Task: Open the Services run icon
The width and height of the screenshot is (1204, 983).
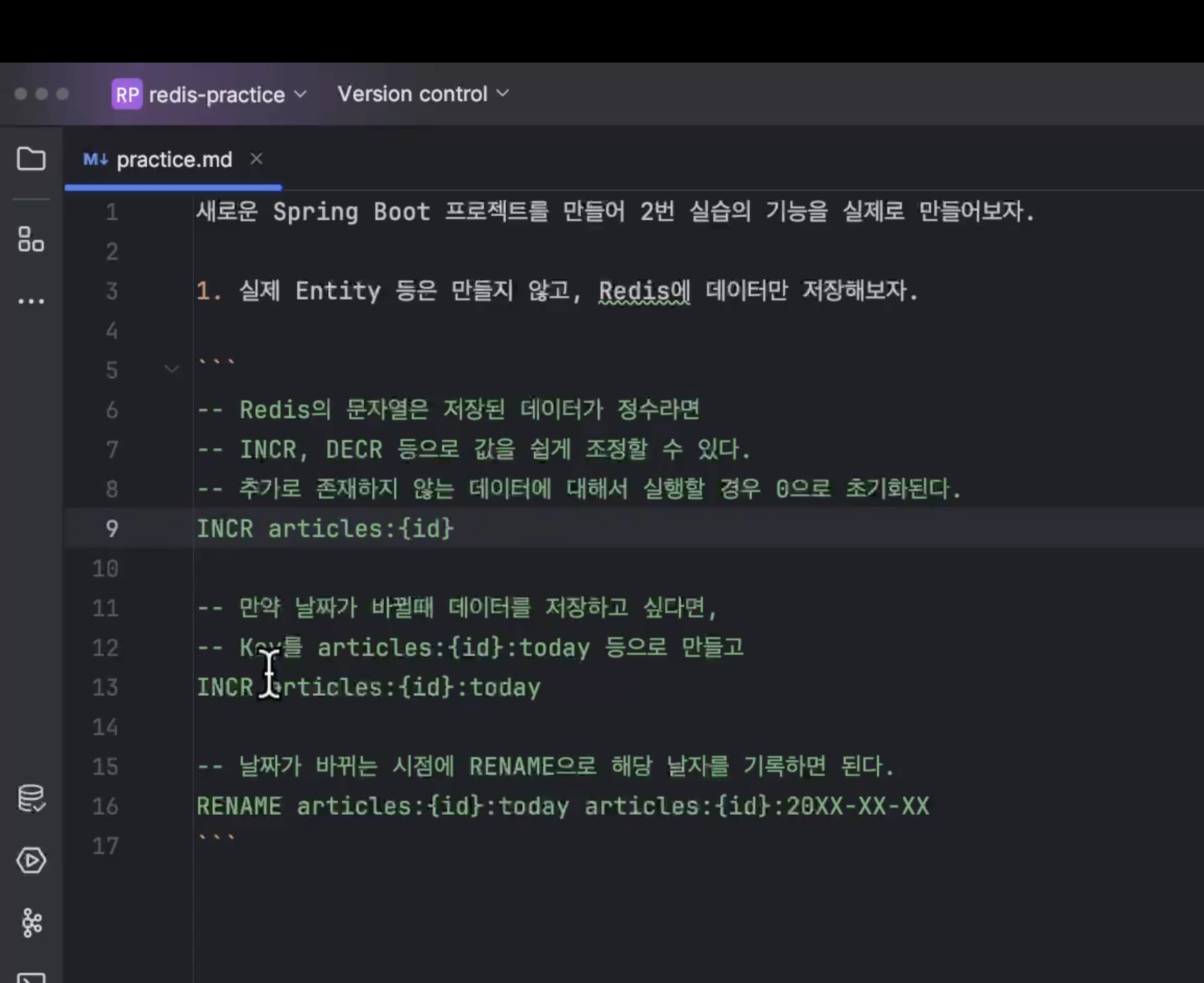Action: click(31, 861)
